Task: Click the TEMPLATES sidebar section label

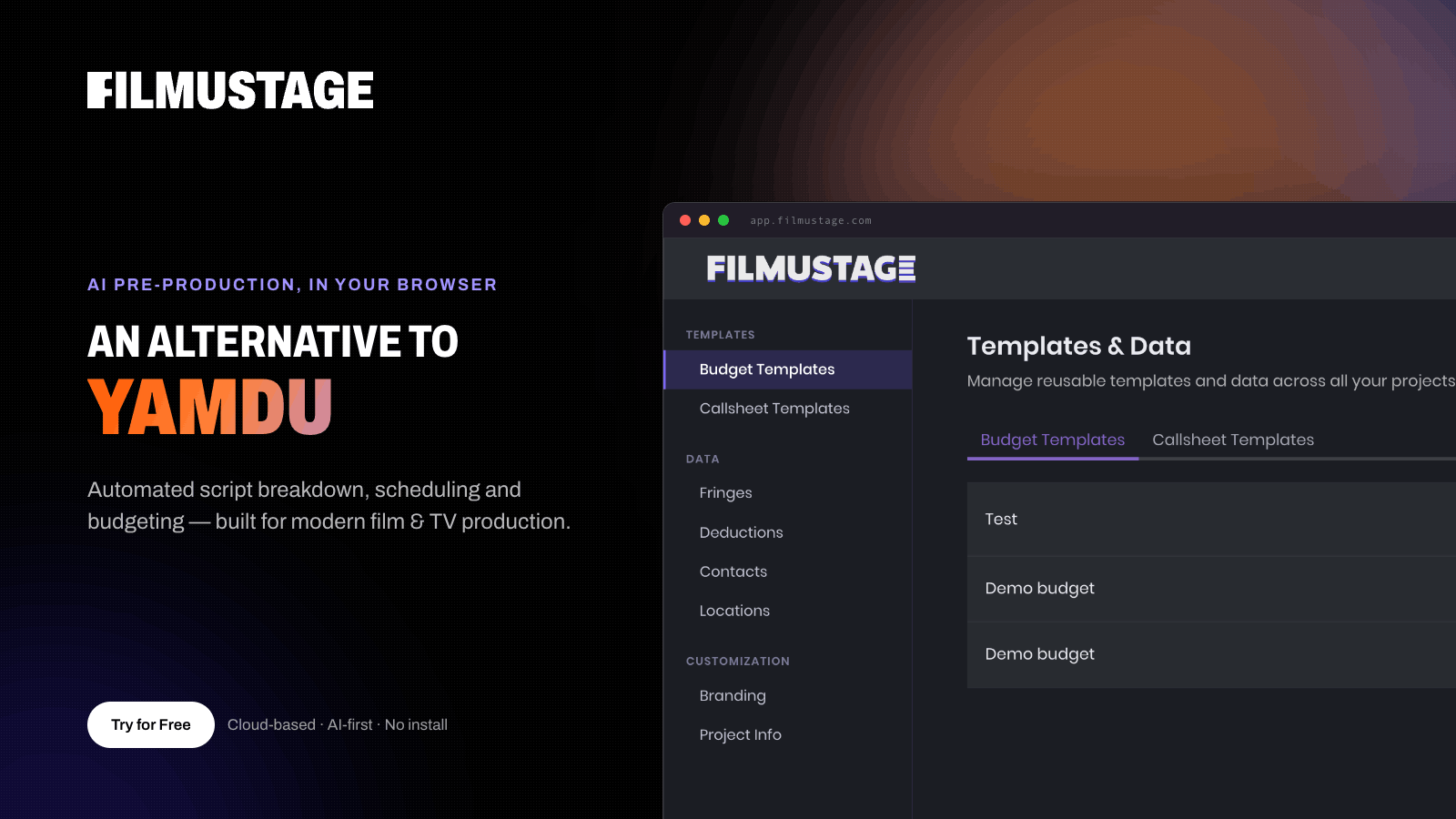Action: (721, 335)
